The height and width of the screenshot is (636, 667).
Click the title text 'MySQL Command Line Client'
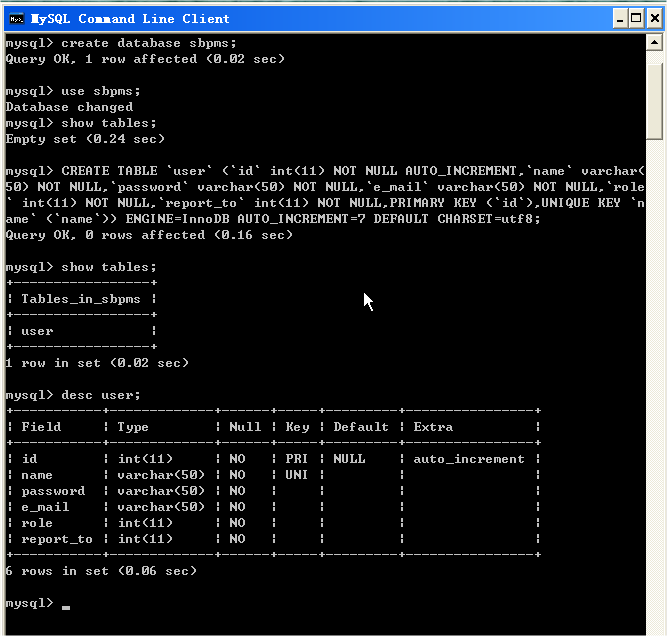click(130, 19)
